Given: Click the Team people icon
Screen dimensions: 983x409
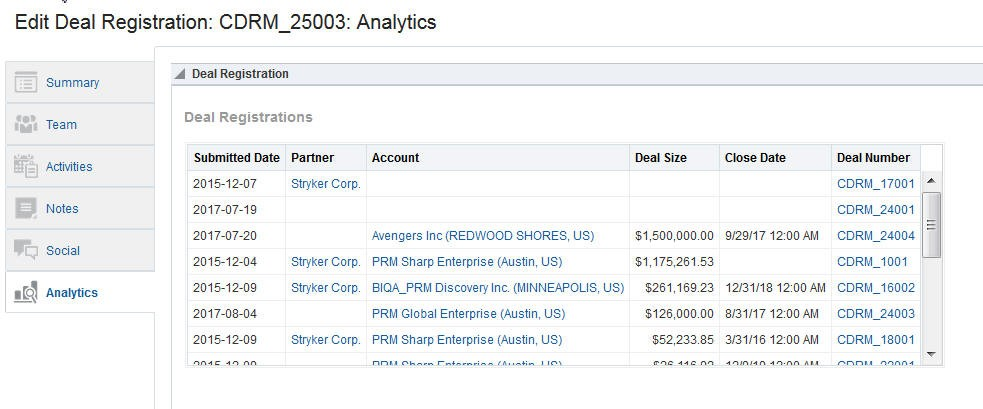Looking at the screenshot, I should point(26,125).
